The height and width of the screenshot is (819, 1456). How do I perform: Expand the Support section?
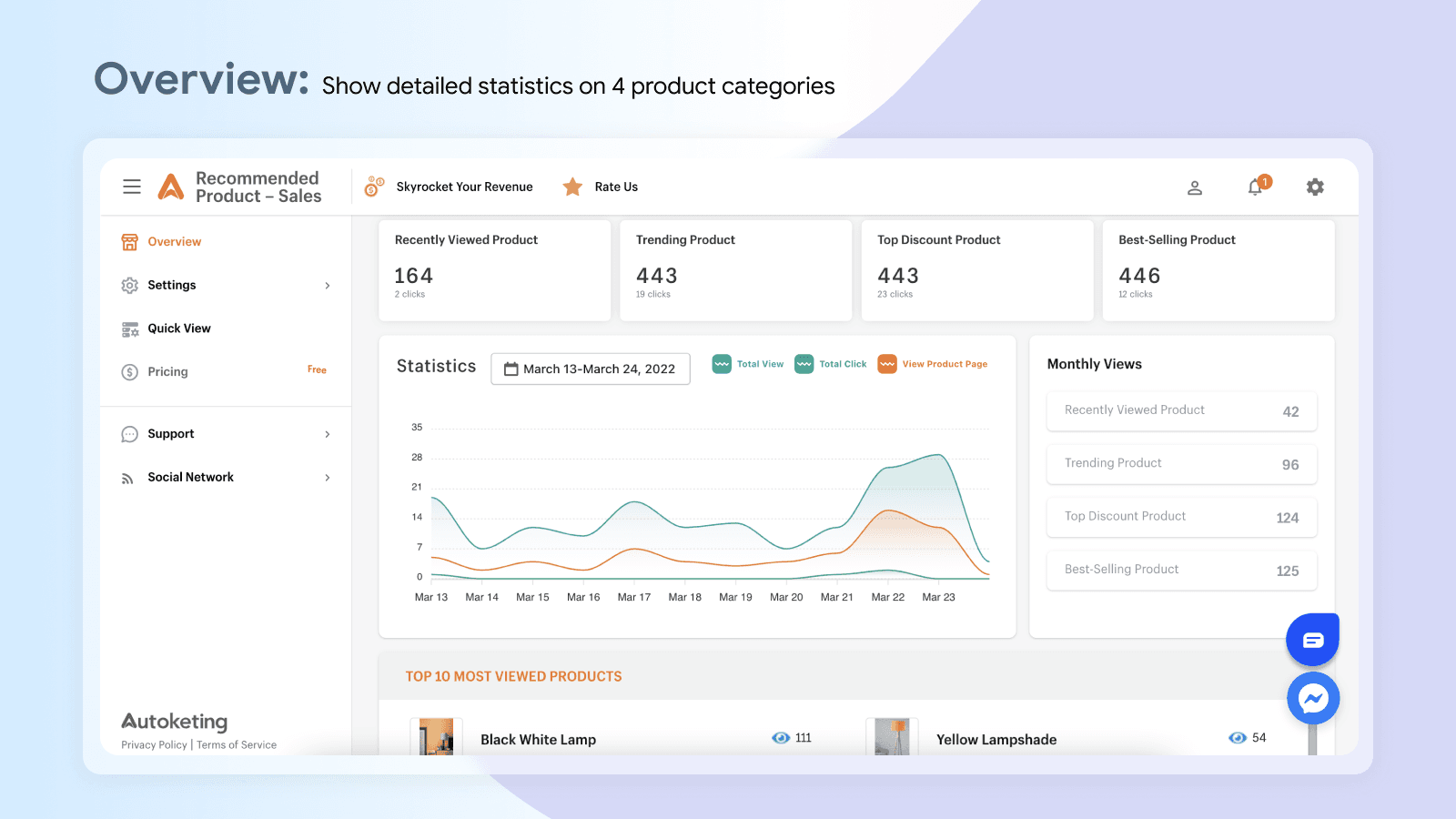pyautogui.click(x=170, y=433)
